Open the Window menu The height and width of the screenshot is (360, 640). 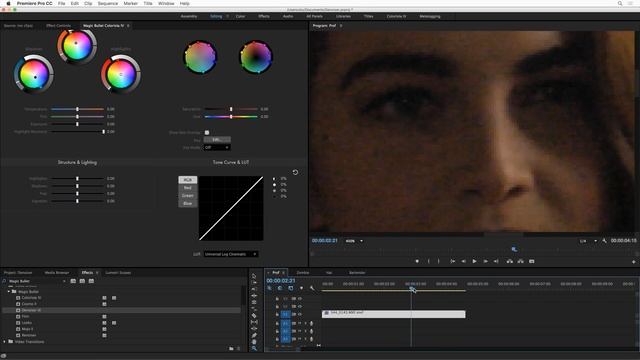tap(166, 3)
